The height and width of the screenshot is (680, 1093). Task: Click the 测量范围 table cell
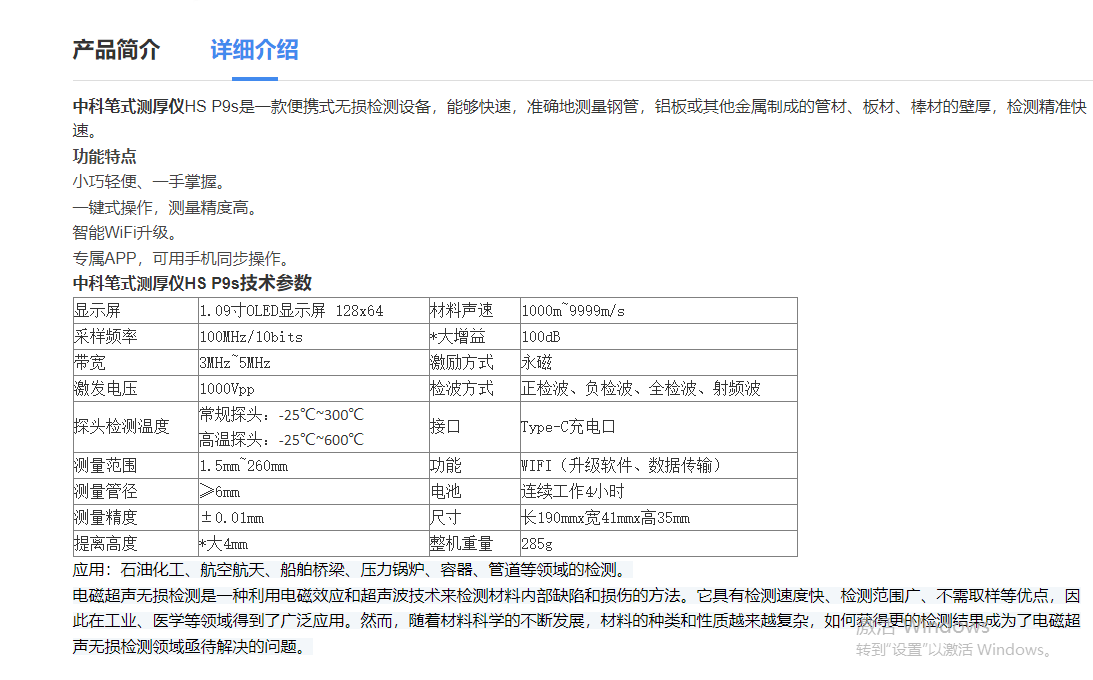[x=135, y=465]
